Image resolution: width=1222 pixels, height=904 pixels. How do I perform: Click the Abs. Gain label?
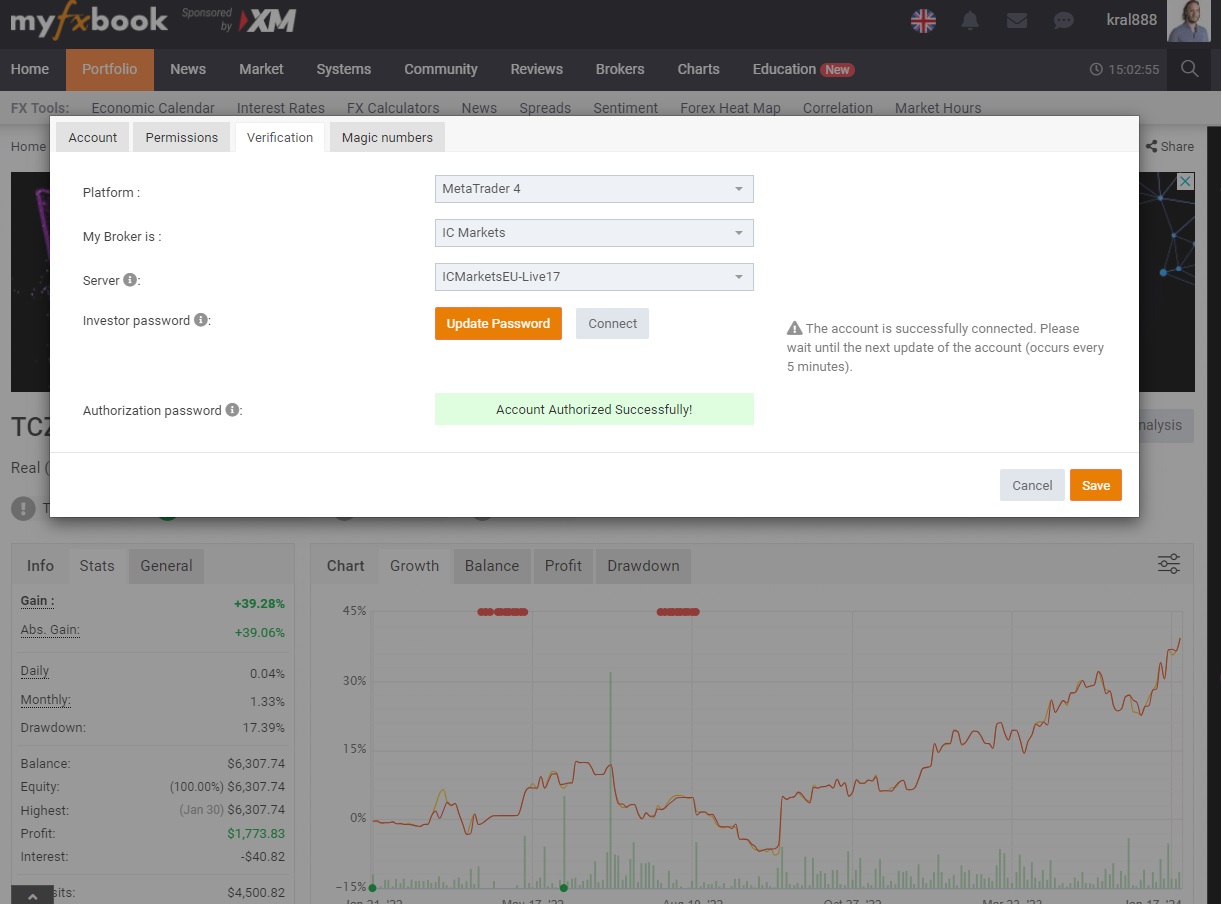pos(50,630)
